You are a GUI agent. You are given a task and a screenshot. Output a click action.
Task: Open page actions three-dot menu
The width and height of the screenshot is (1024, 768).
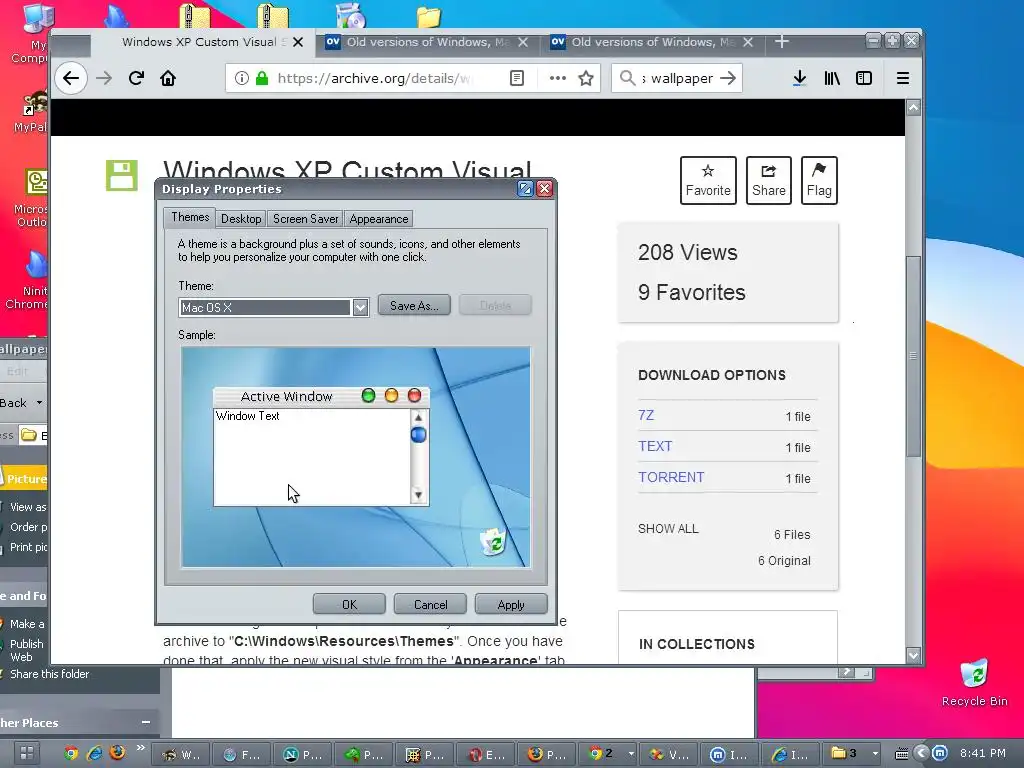click(x=558, y=78)
